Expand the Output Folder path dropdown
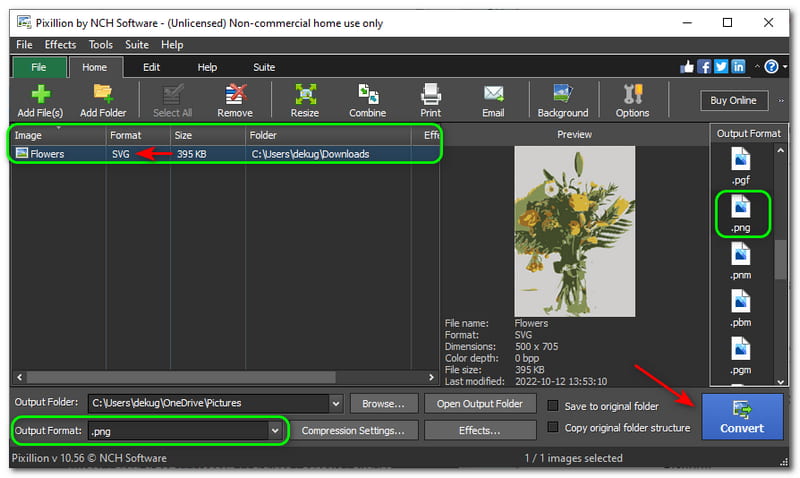The width and height of the screenshot is (800, 478). 334,403
